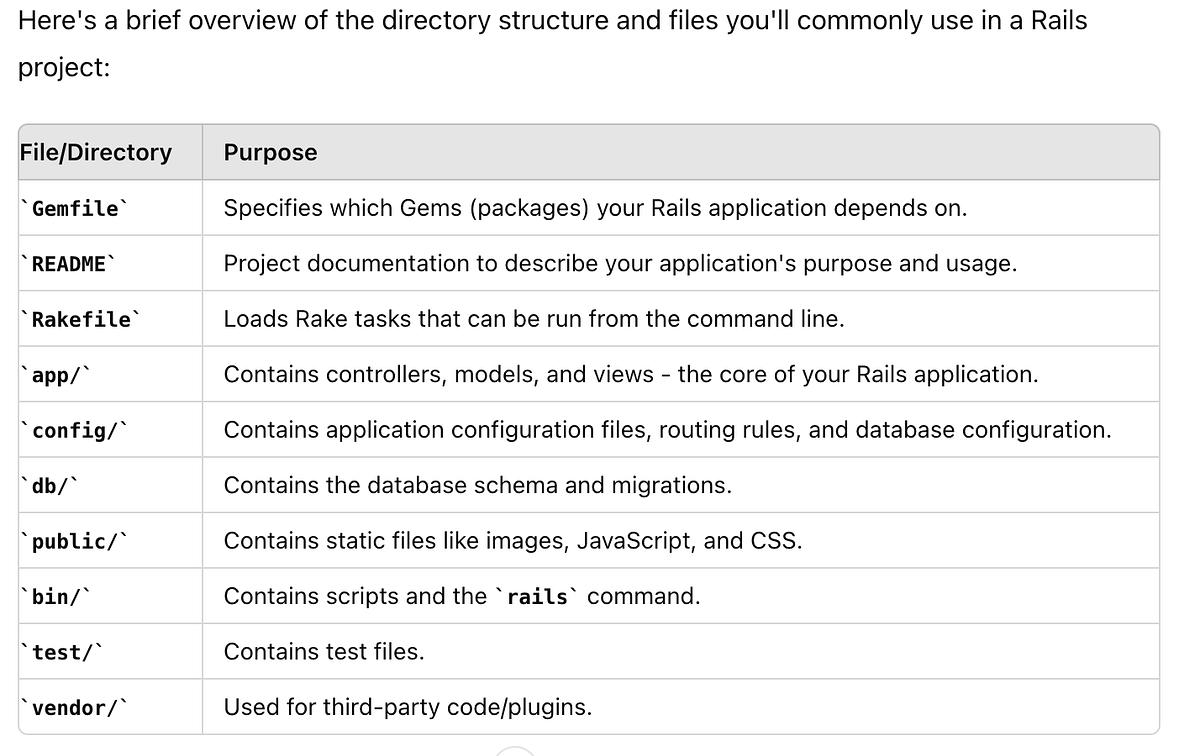Screen dimensions: 1200x756
Task: Select the Rakefile entry
Action: pos(81,319)
